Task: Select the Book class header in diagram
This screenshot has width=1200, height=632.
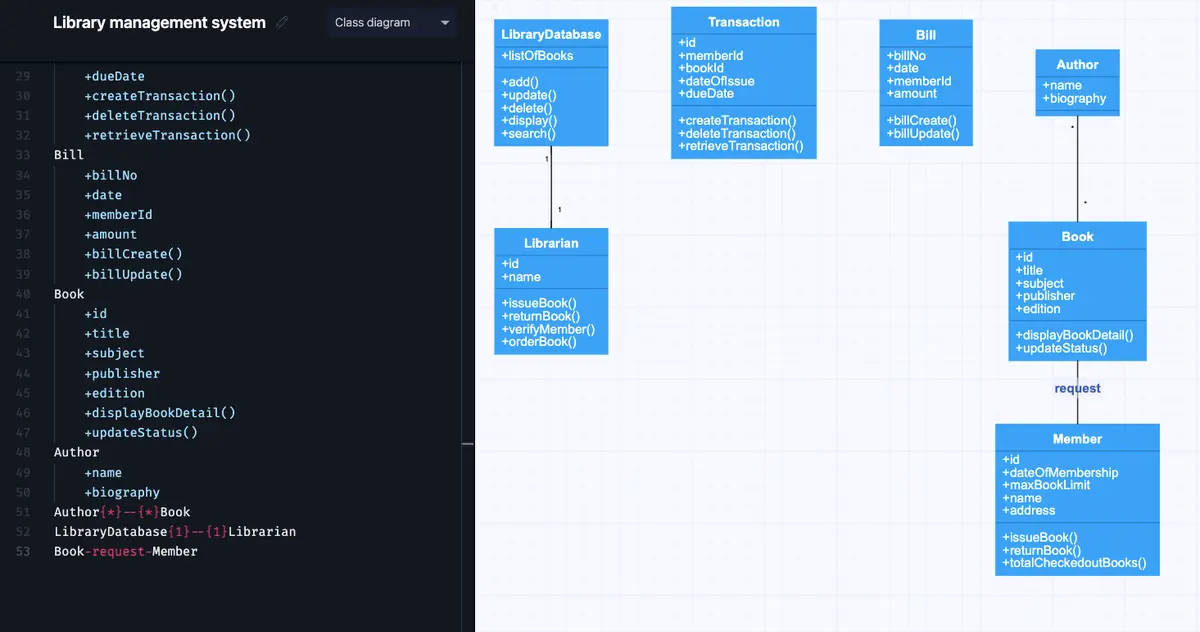Action: click(1077, 236)
